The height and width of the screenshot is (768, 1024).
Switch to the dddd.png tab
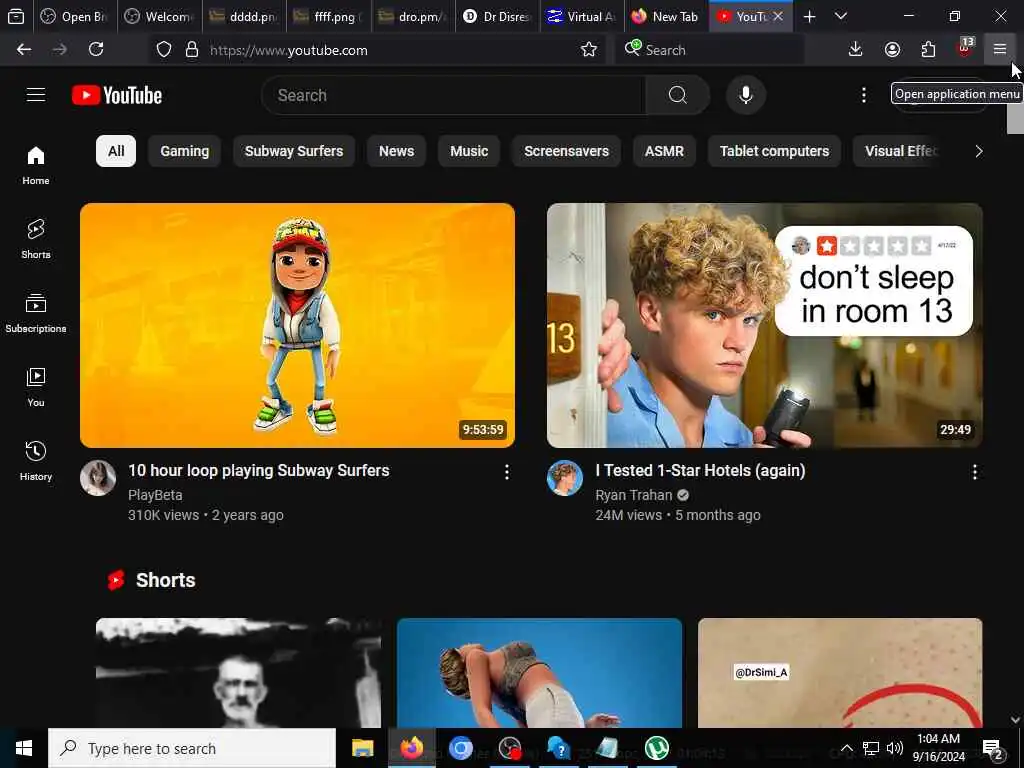point(244,17)
